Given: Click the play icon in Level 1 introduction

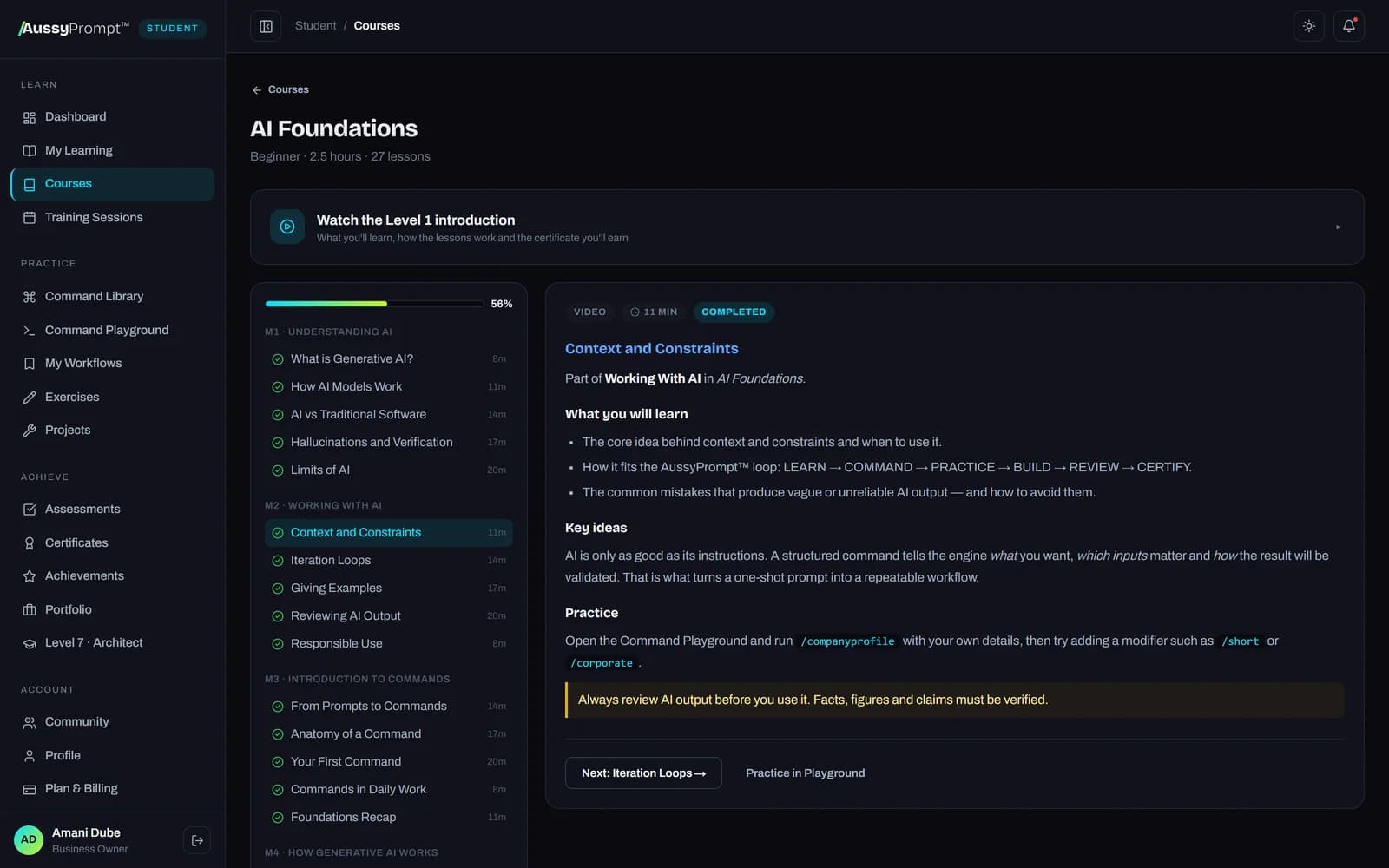Looking at the screenshot, I should tap(287, 227).
